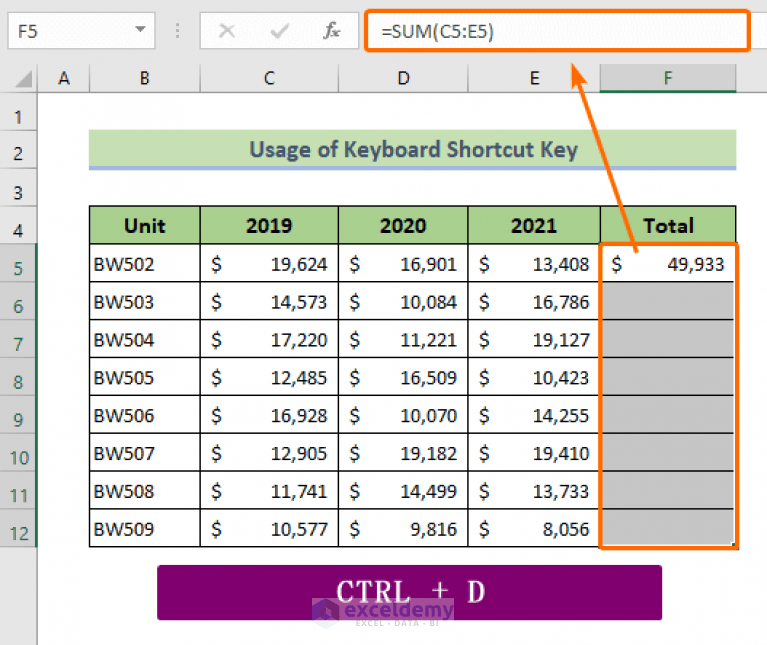Click the Name Box showing F5
The height and width of the screenshot is (645, 767).
tap(81, 31)
